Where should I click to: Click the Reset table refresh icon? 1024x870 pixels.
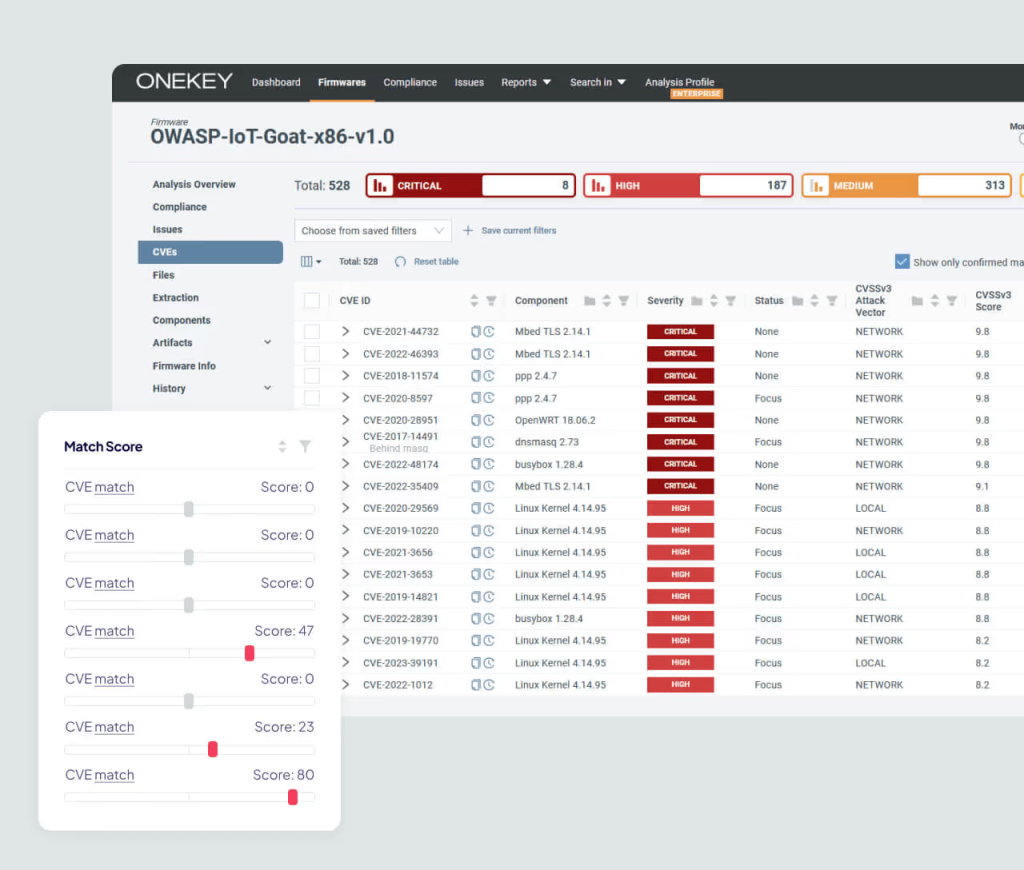[x=401, y=262]
